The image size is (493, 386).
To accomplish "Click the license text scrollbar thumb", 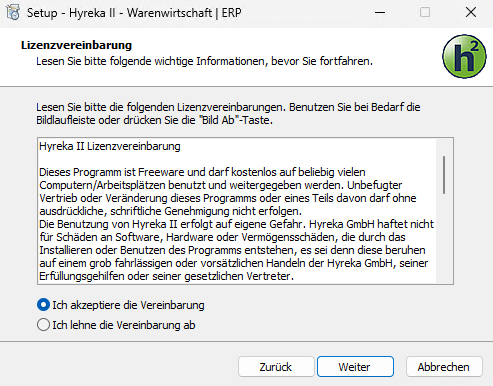I will point(444,175).
